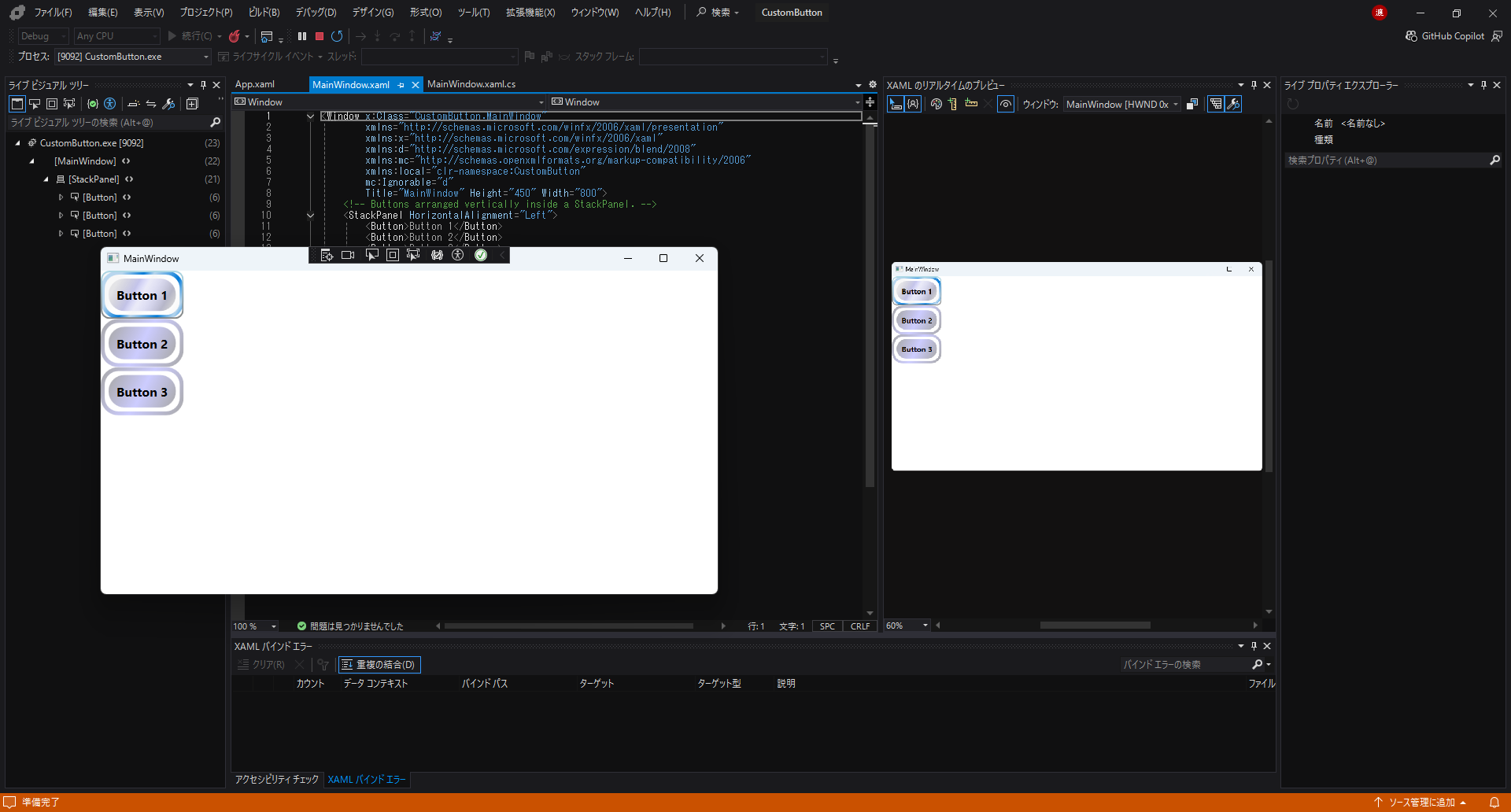The width and height of the screenshot is (1511, 812).
Task: Click the Hot Reload flame icon
Action: pos(235,36)
